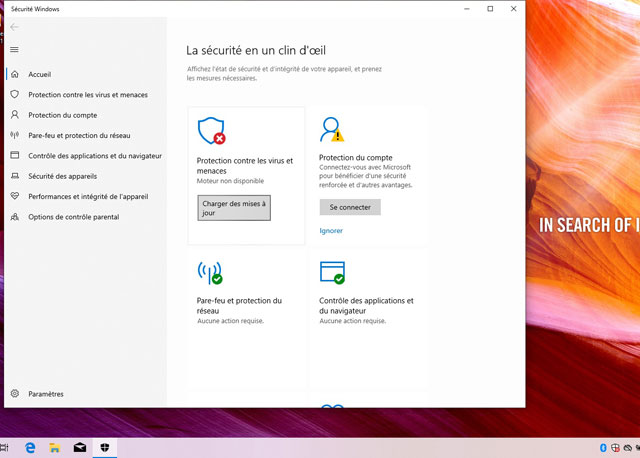This screenshot has width=640, height=458.
Task: Click Bluetooth icon in system tray
Action: point(603,448)
